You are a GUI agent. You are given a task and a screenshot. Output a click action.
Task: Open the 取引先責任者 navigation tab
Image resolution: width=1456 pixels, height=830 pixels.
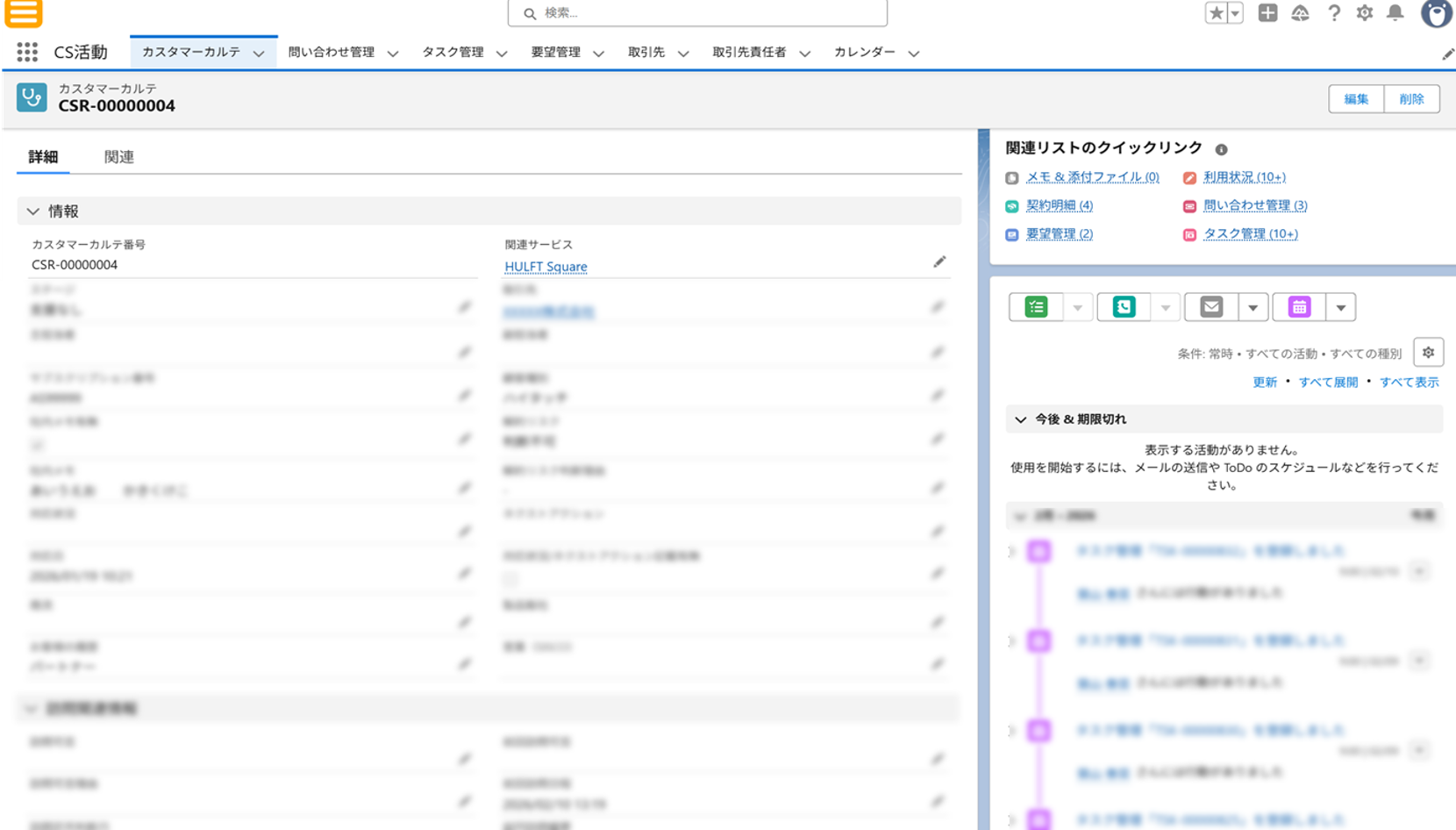pyautogui.click(x=749, y=53)
